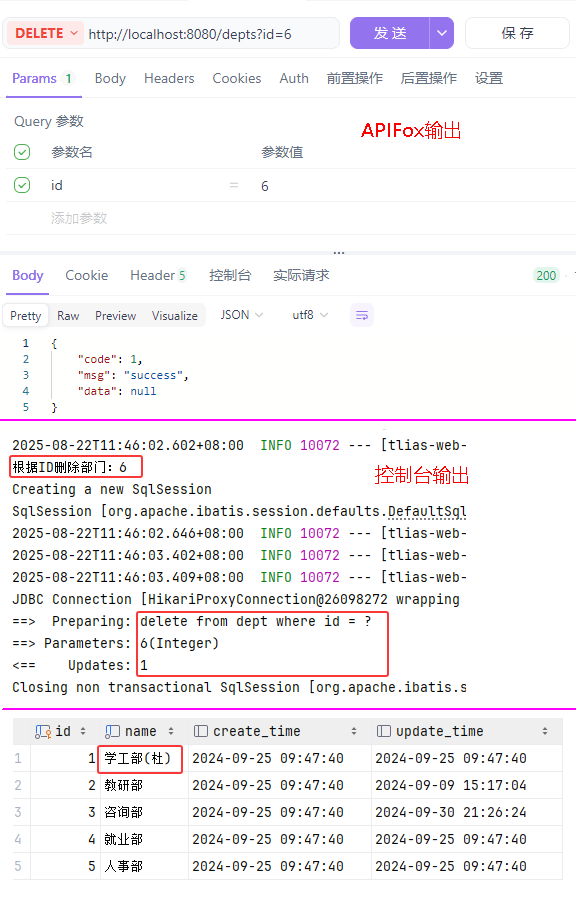Switch to the Headers request tab
The height and width of the screenshot is (900, 576).
[169, 78]
